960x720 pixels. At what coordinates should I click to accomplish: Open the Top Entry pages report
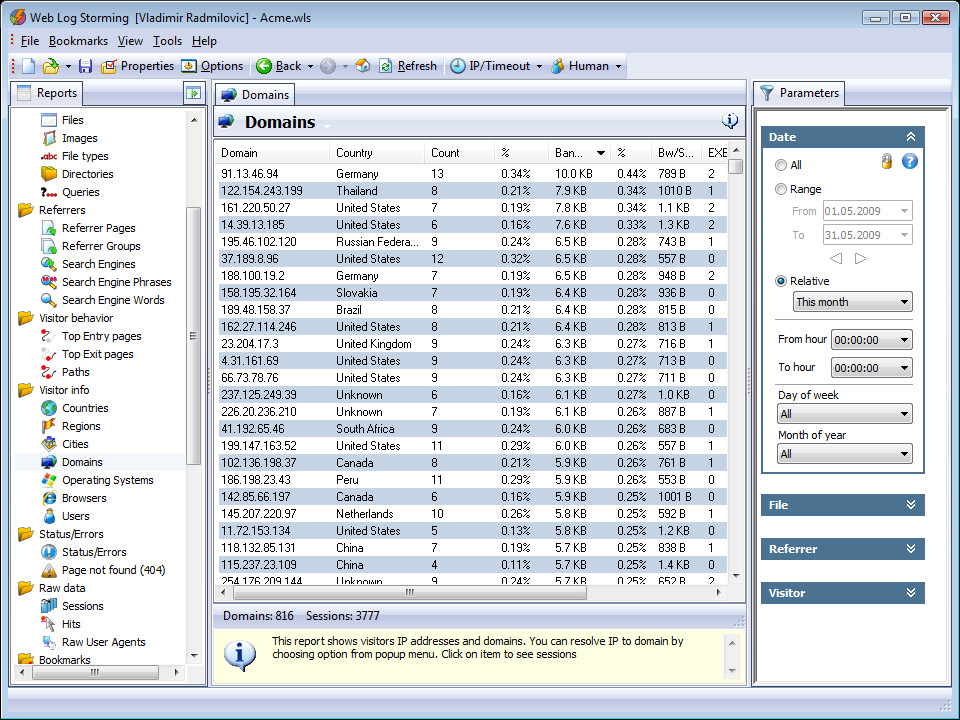[x=91, y=336]
